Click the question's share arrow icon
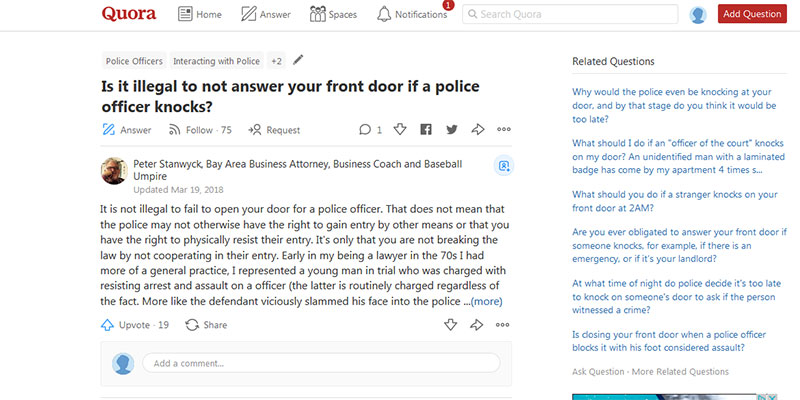Viewport: 800px width, 400px height. 478,130
